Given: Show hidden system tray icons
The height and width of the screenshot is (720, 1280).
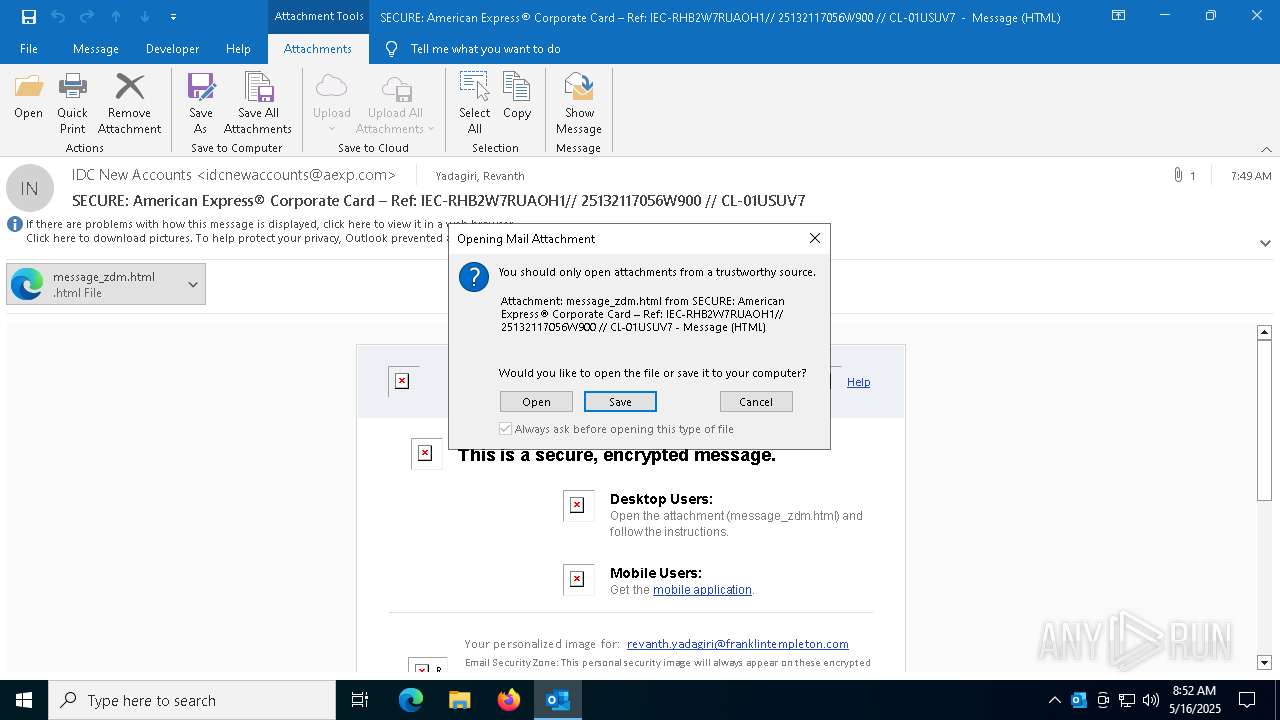Looking at the screenshot, I should 1054,700.
